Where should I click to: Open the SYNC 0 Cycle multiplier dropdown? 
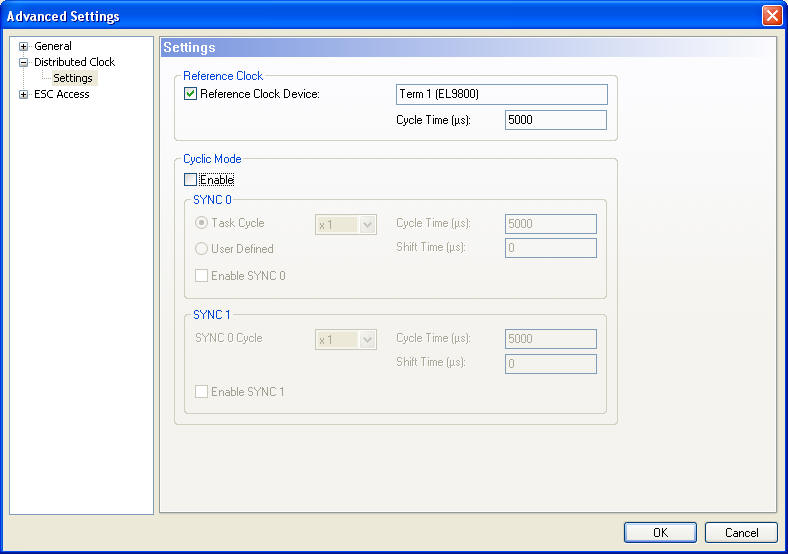pyautogui.click(x=367, y=340)
